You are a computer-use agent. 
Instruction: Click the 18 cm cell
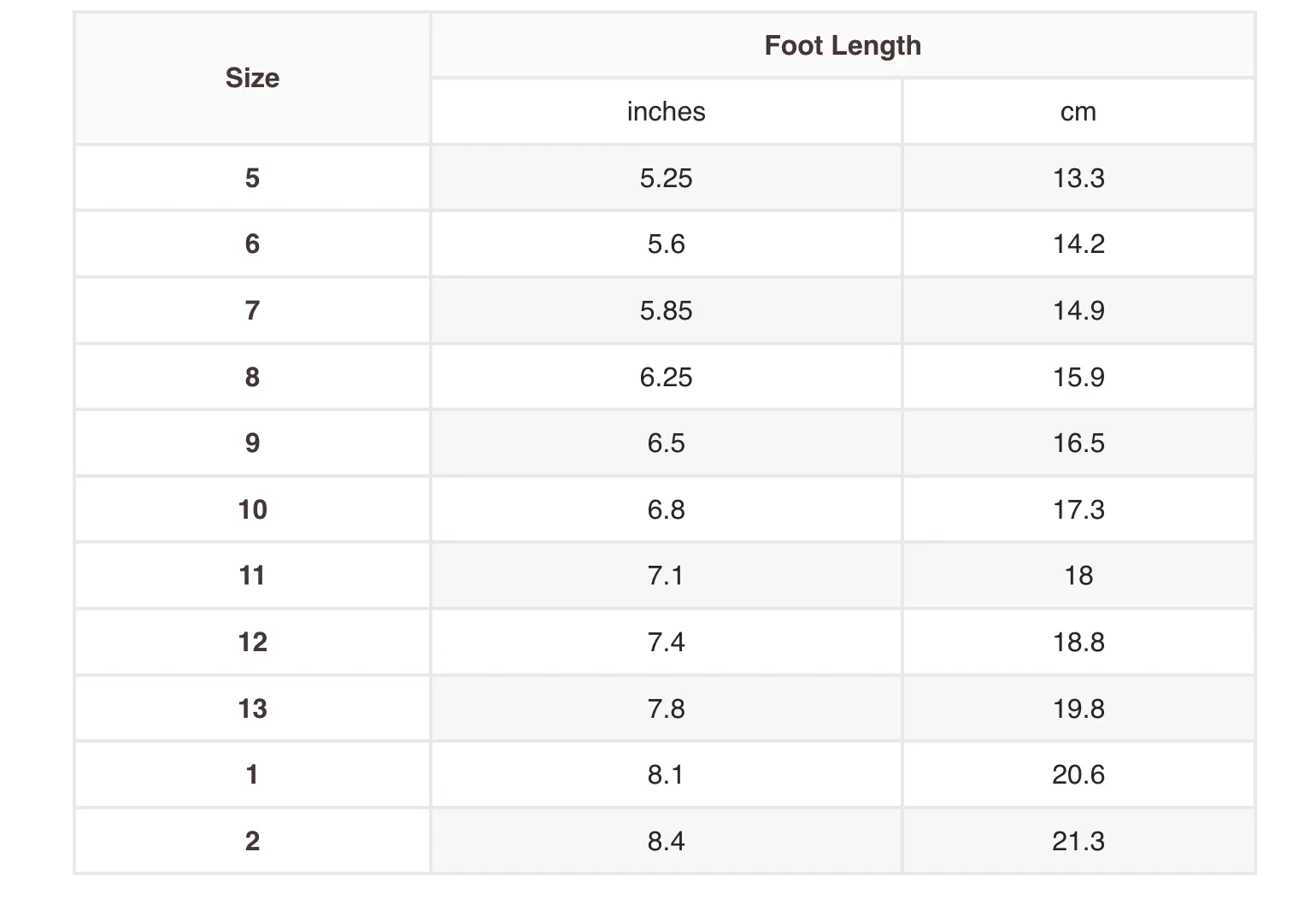coord(1078,576)
